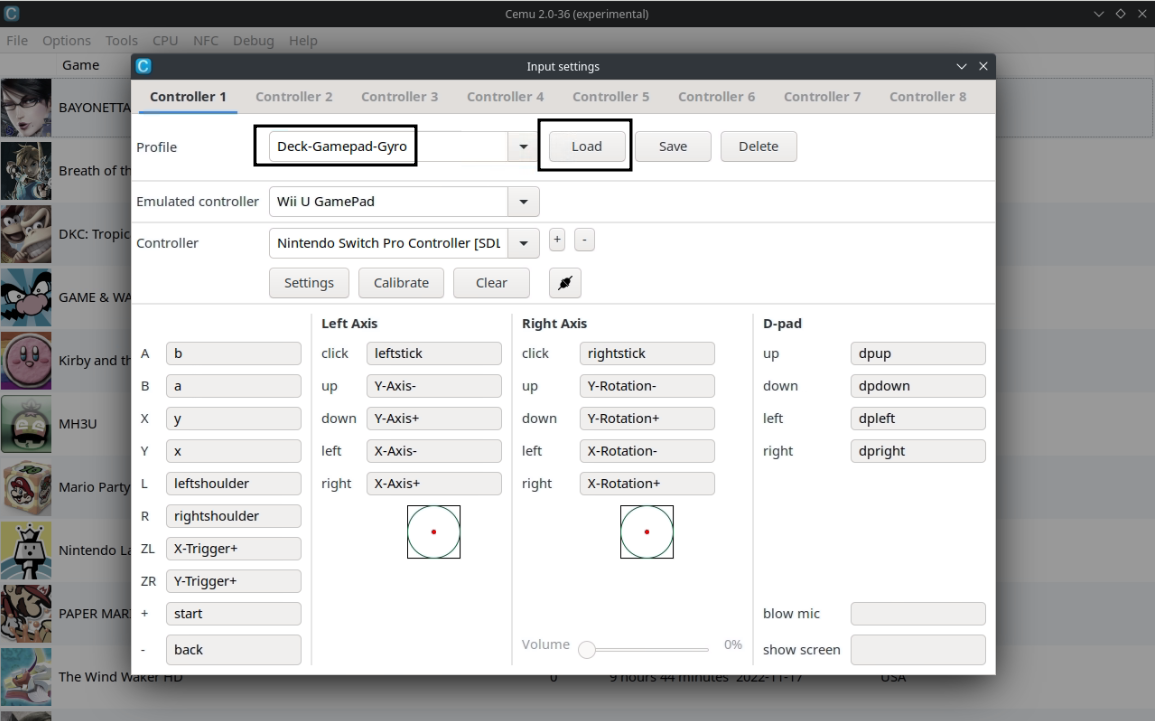Click the Right Axis up field Y-Rotation-
The image size is (1155, 721).
[647, 386]
